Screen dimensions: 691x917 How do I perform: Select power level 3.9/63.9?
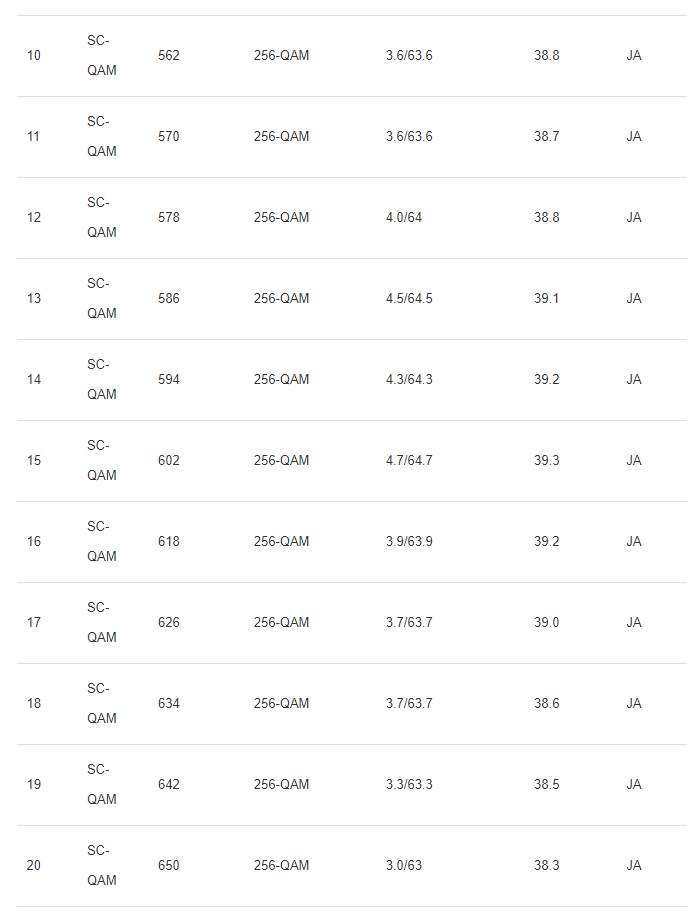pyautogui.click(x=409, y=542)
